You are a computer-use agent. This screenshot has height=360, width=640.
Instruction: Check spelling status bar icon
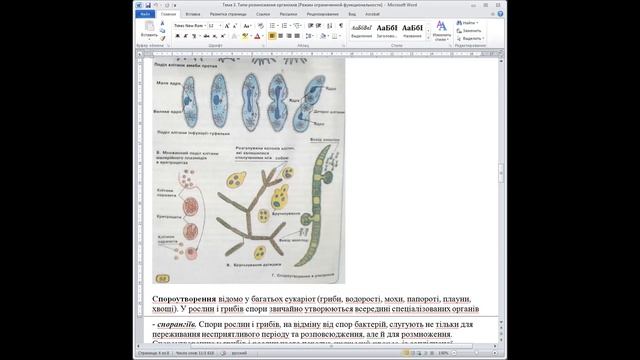click(224, 353)
